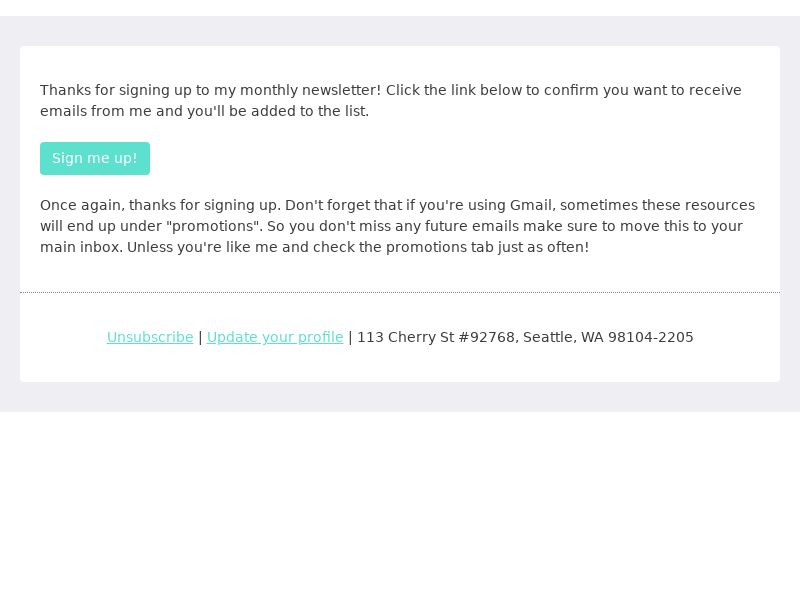Click the Sign me up! button
Image resolution: width=800 pixels, height=600 pixels.
(x=95, y=158)
